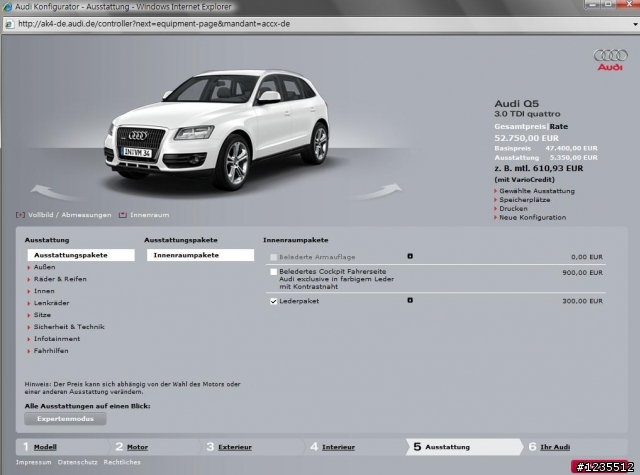Image resolution: width=640 pixels, height=475 pixels.
Task: Click the Internet Explorer page icon in the address bar
Action: 9,24
